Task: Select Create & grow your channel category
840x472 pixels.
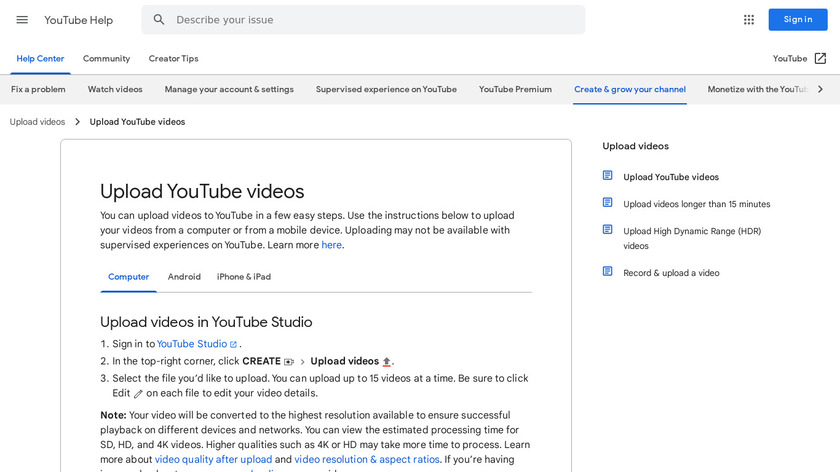Action: pos(630,89)
